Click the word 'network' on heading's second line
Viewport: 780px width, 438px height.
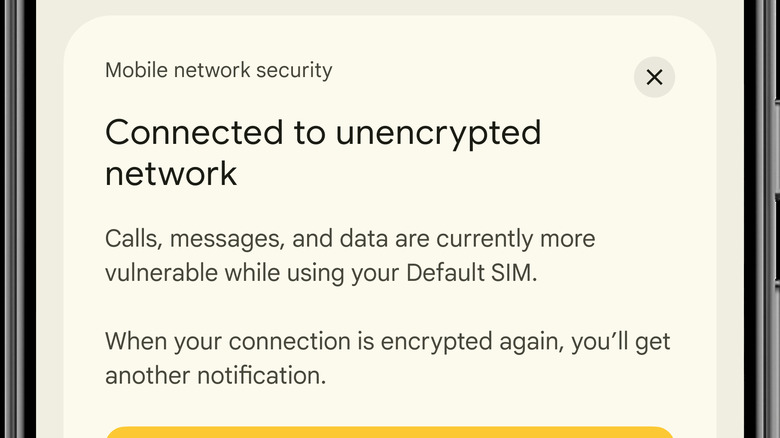click(x=171, y=173)
